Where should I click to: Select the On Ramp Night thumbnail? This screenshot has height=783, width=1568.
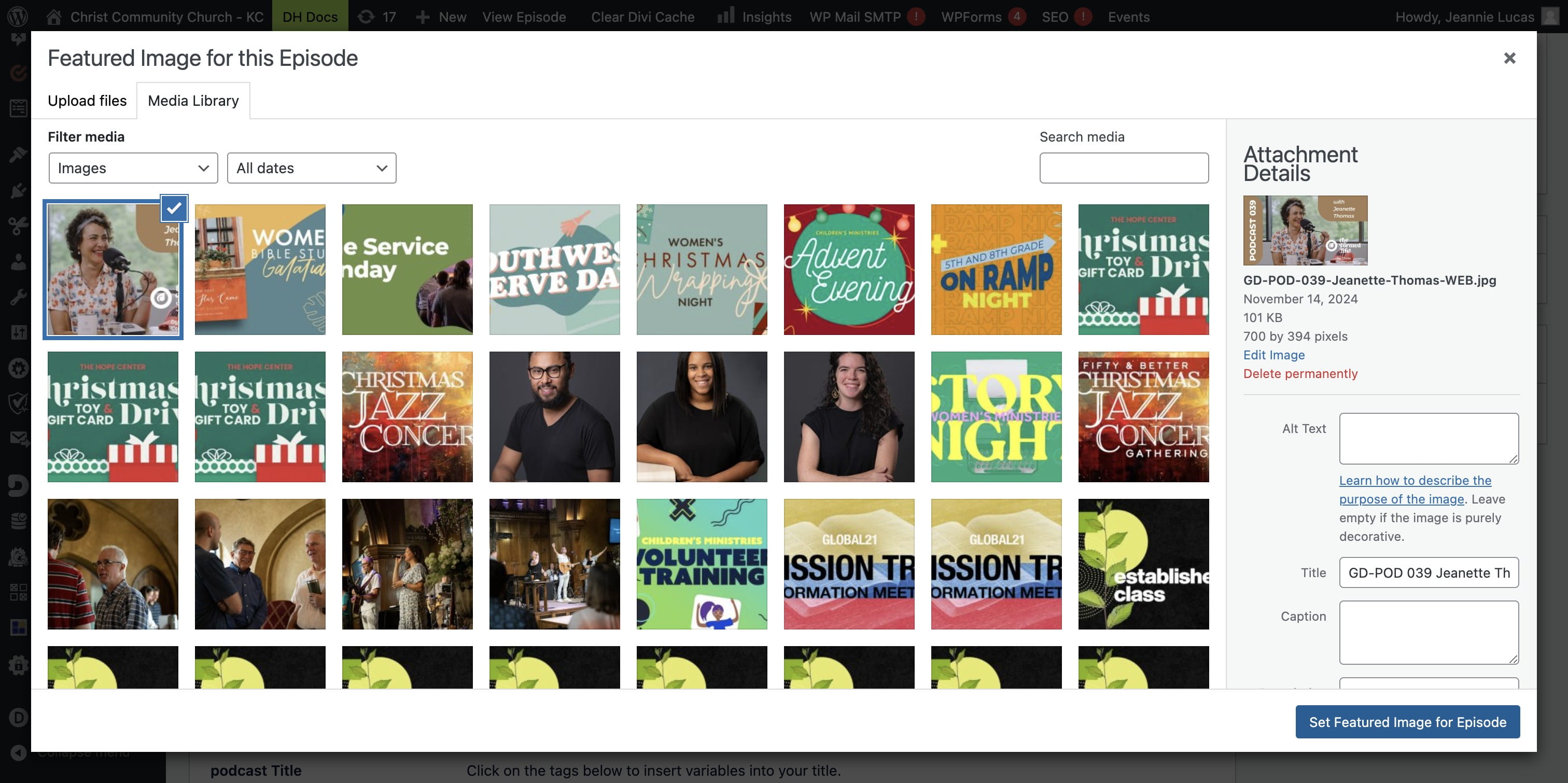pyautogui.click(x=997, y=270)
